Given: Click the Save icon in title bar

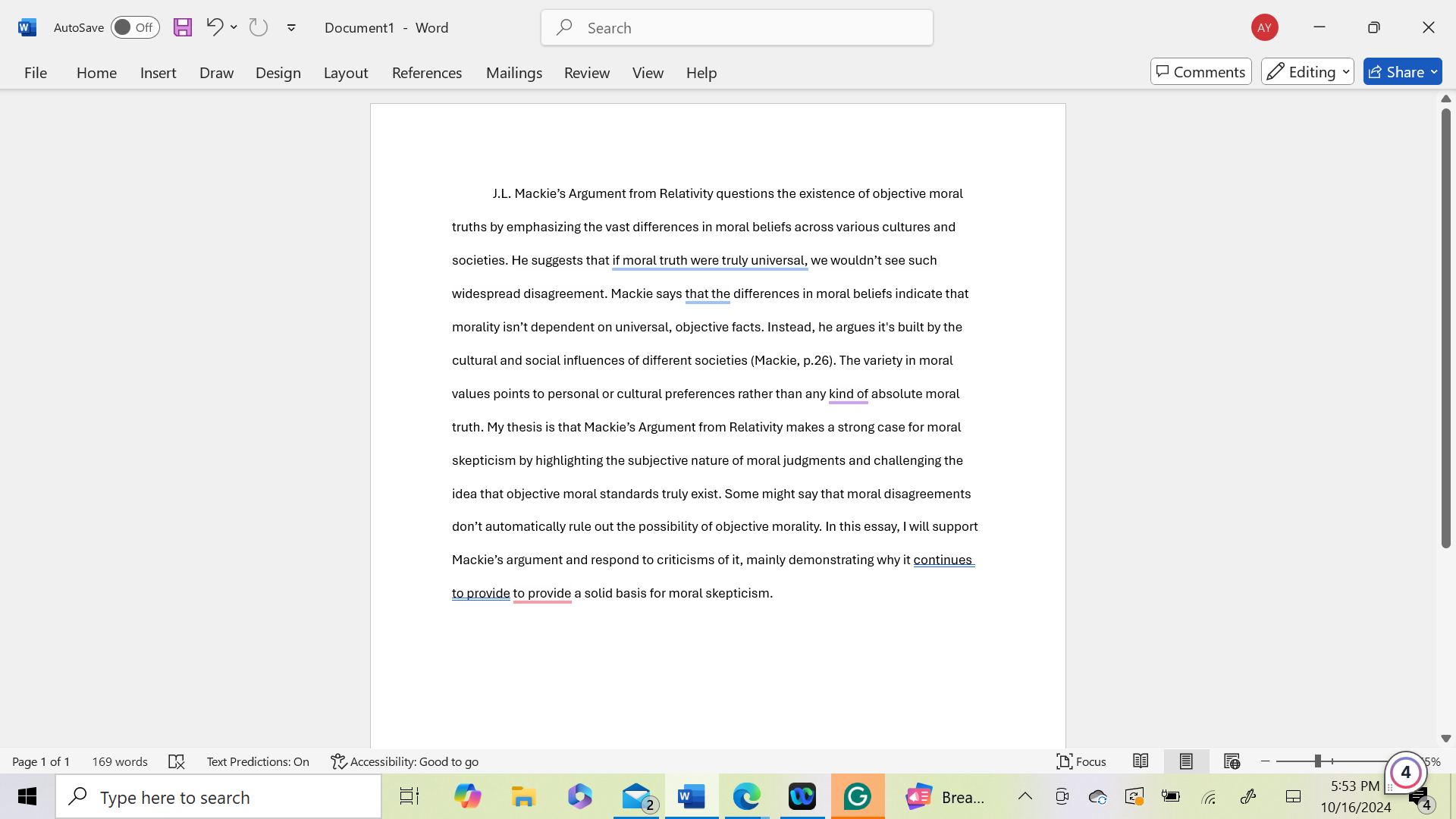Looking at the screenshot, I should click(x=182, y=27).
